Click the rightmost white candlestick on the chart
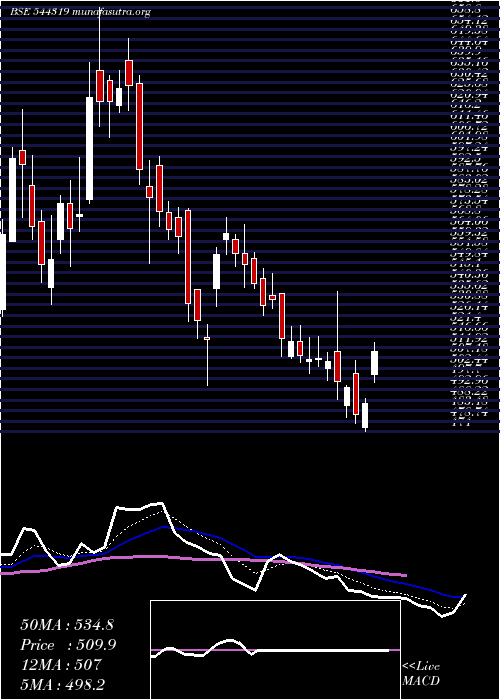500x700 pixels. pyautogui.click(x=374, y=362)
